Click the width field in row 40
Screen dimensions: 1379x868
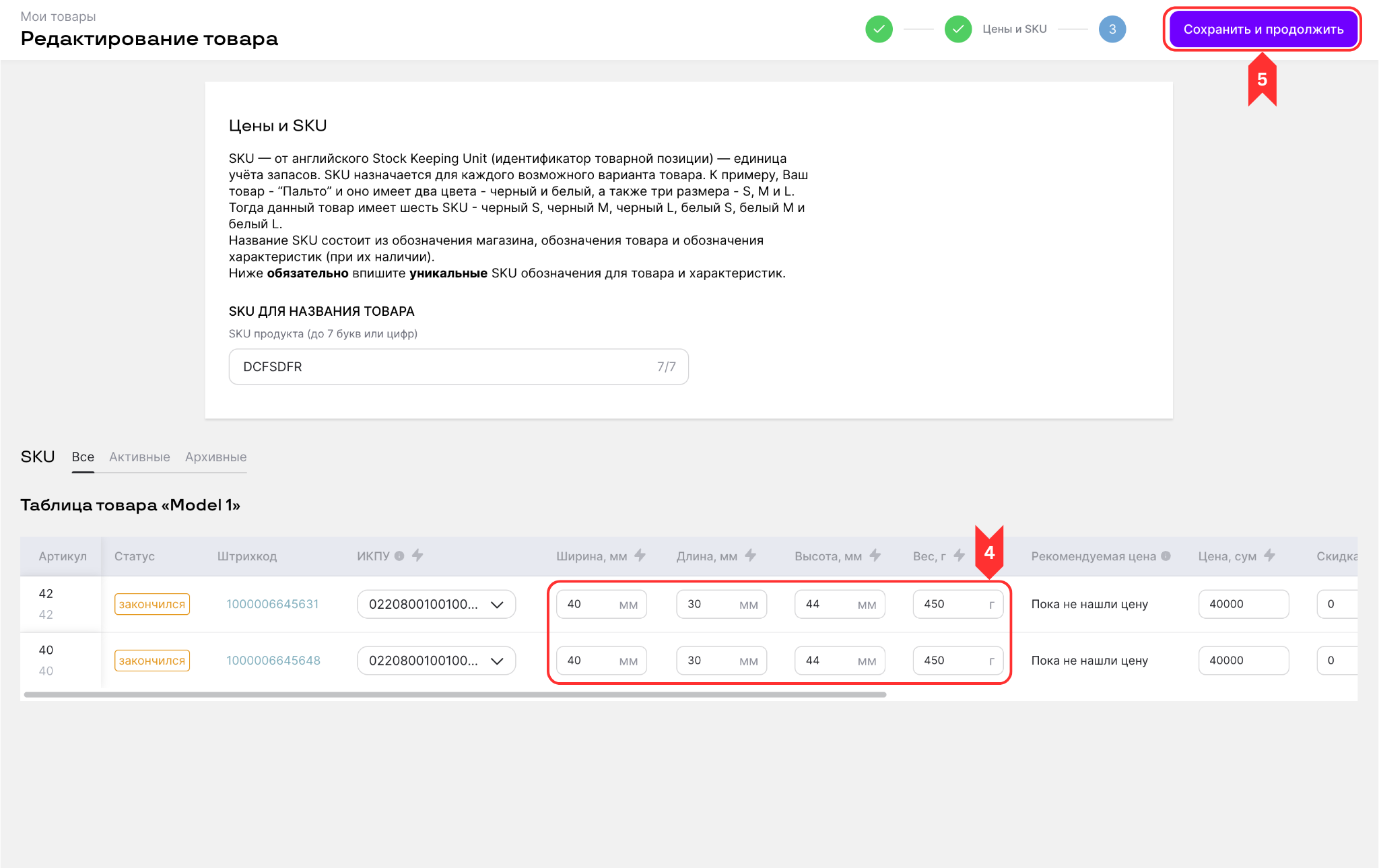pos(601,661)
